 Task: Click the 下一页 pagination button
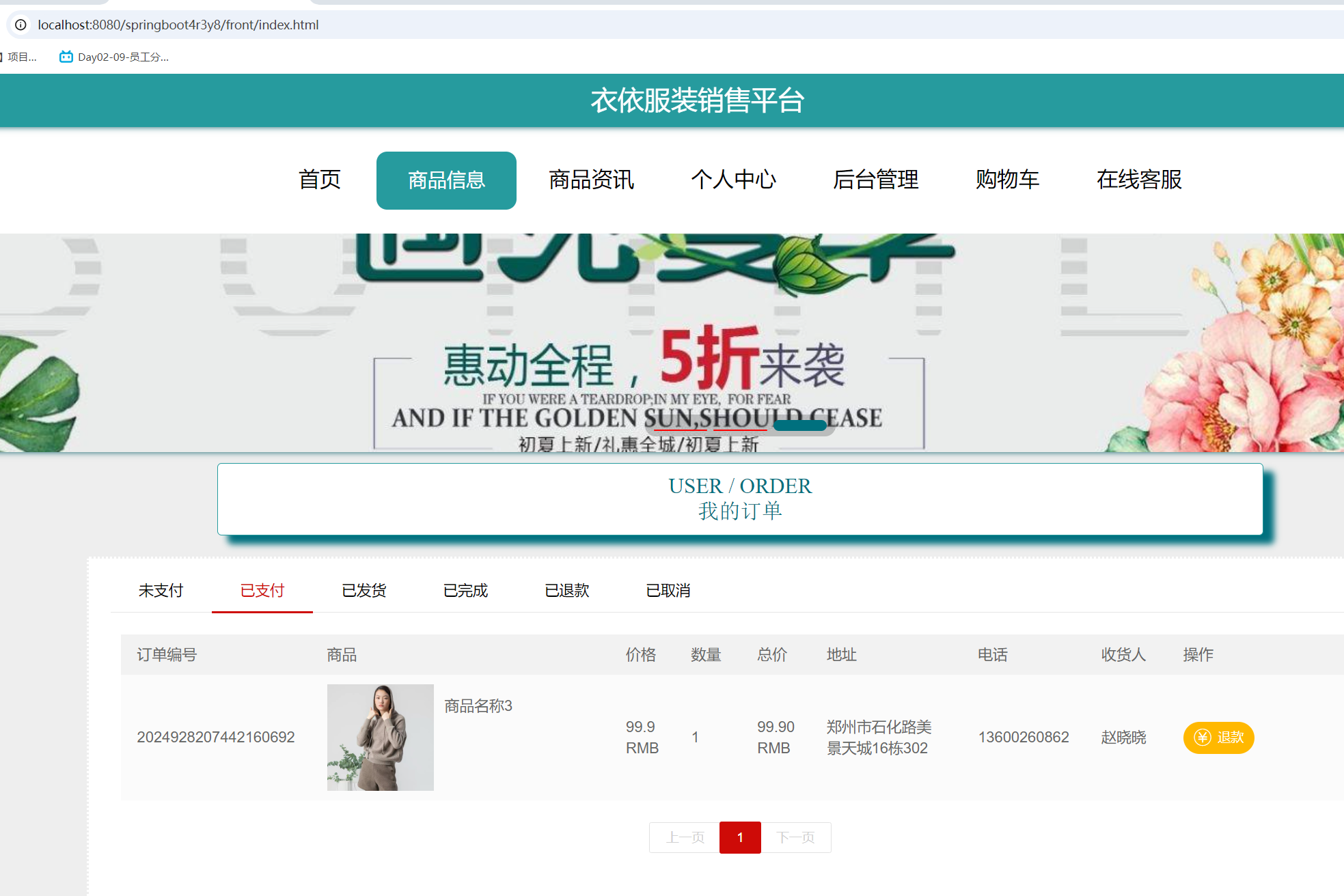pos(796,837)
